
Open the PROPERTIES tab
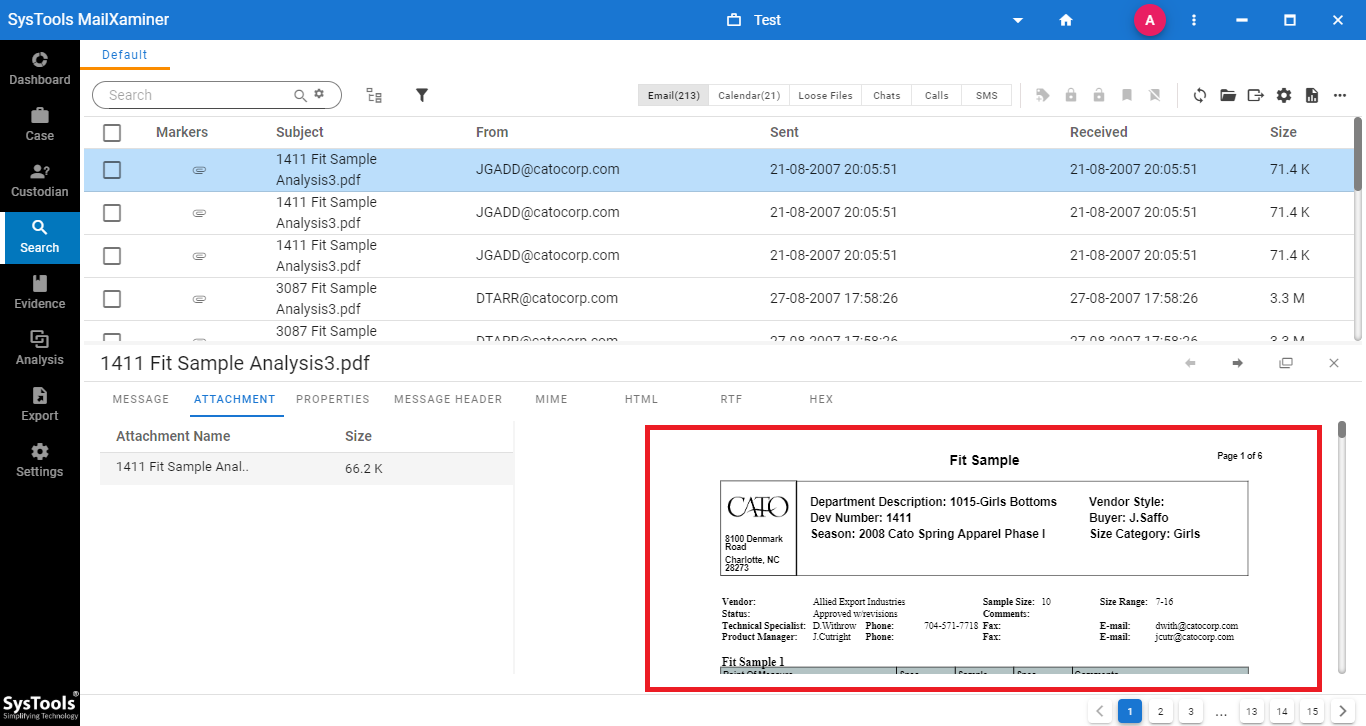333,399
